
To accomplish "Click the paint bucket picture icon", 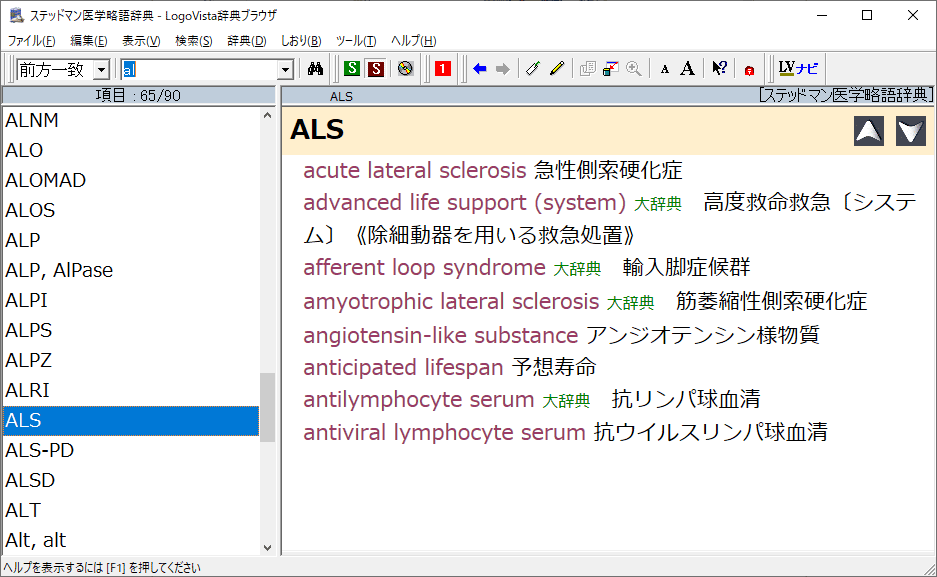I will [611, 69].
